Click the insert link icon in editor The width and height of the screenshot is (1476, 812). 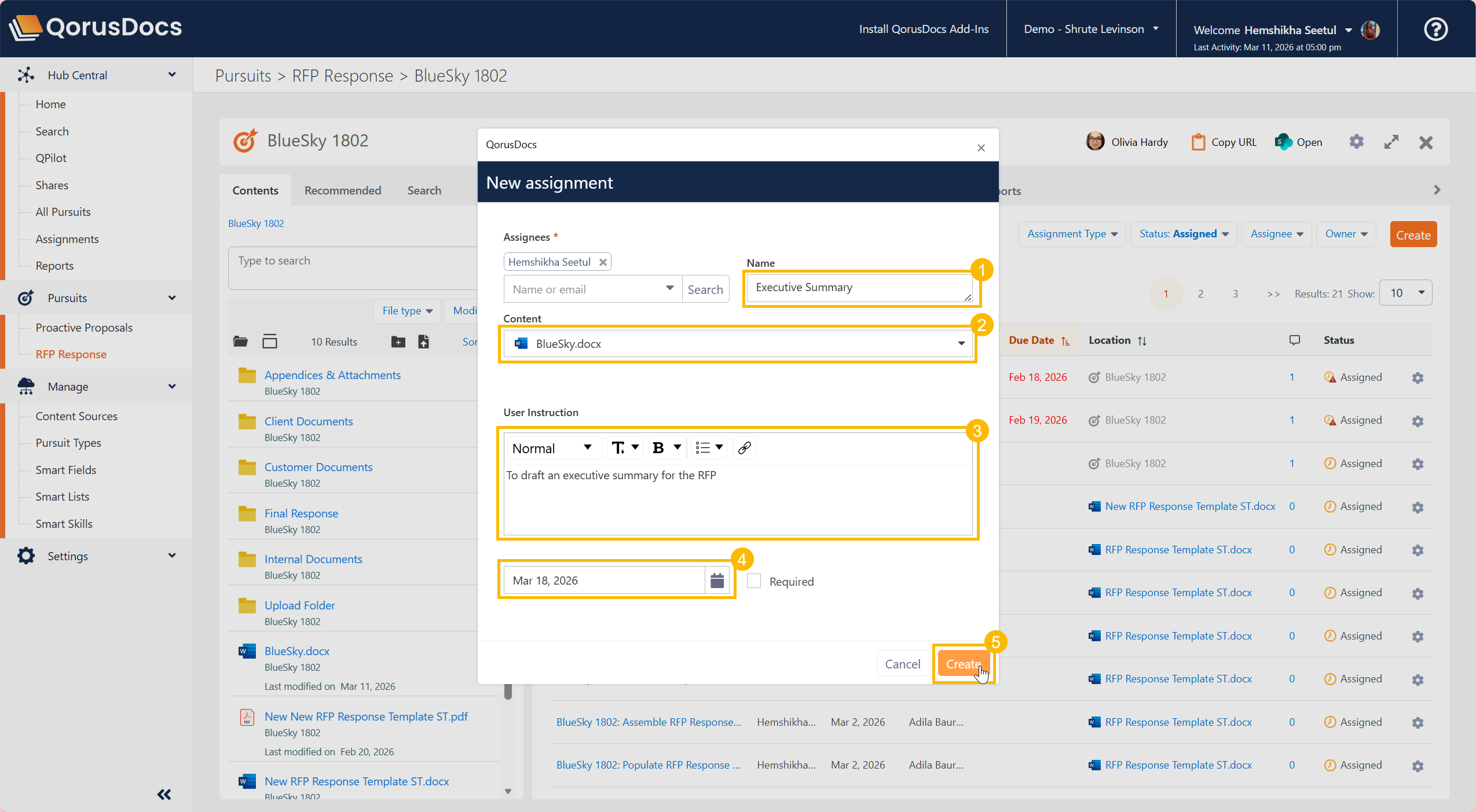coord(745,447)
